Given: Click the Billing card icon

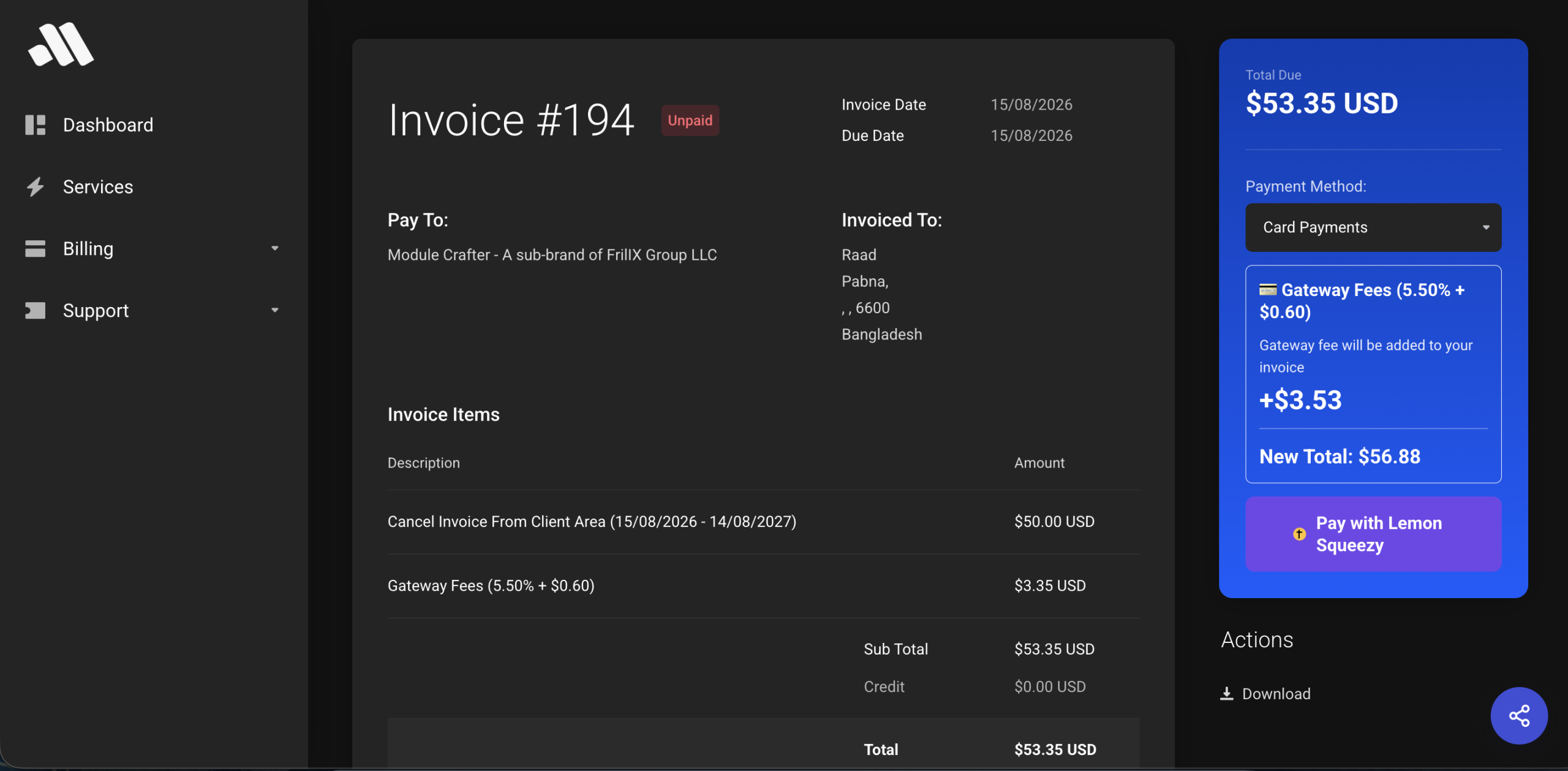Looking at the screenshot, I should coord(35,249).
